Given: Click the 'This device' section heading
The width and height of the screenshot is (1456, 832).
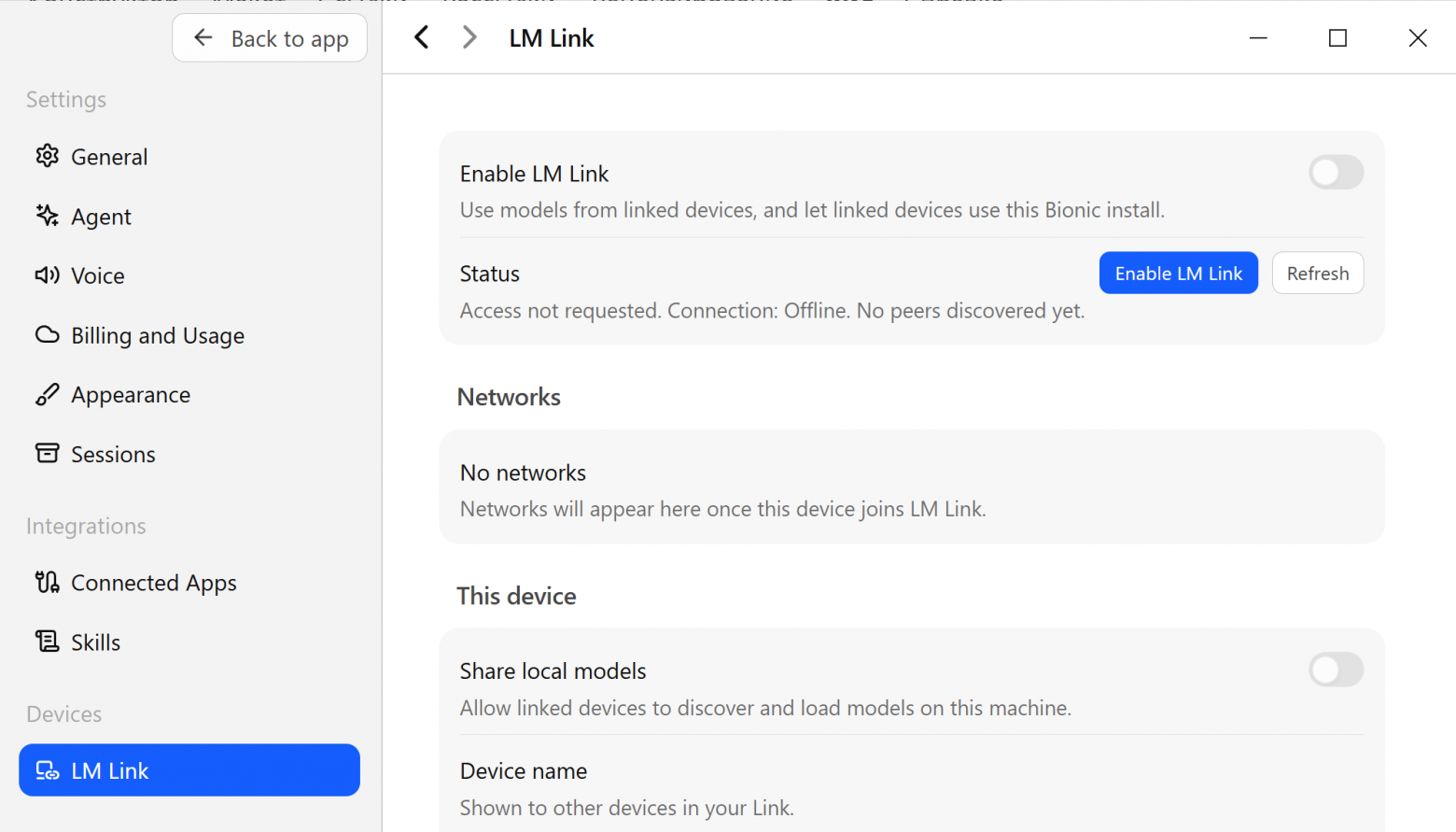Looking at the screenshot, I should point(516,596).
